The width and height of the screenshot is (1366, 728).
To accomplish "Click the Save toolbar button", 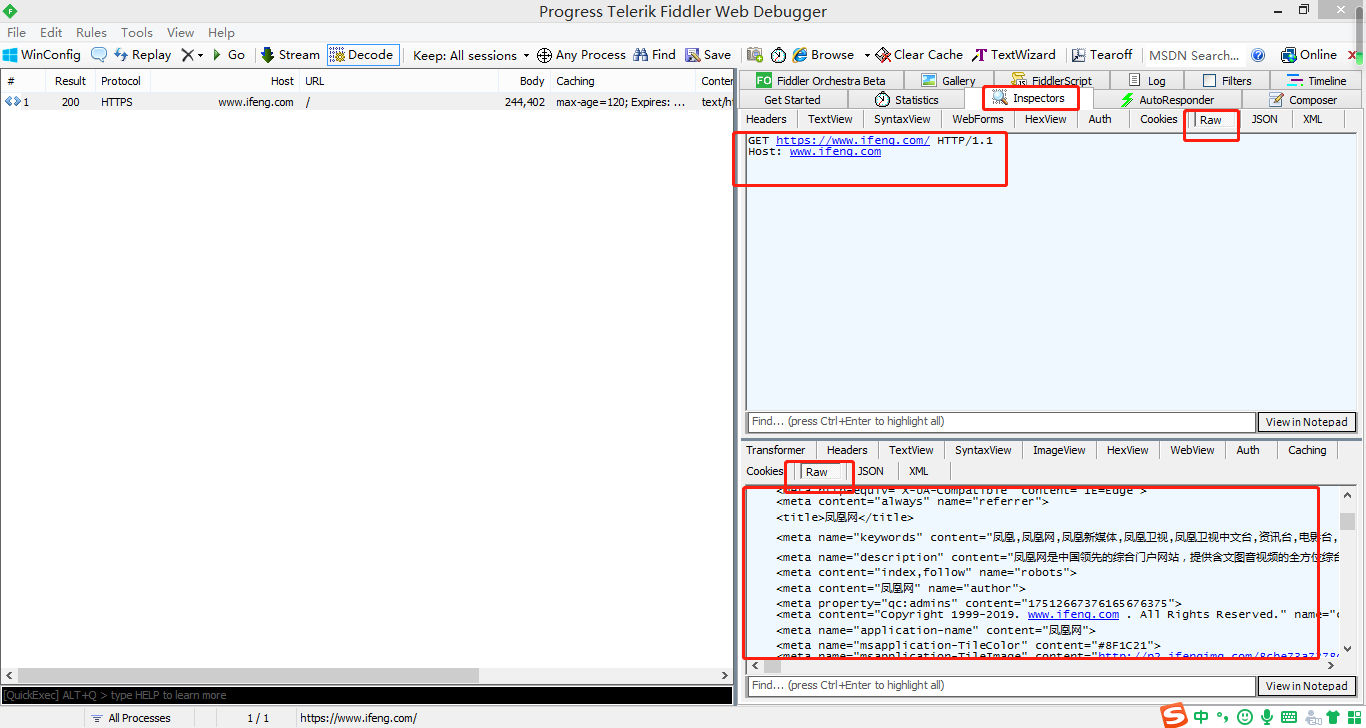I will click(708, 55).
